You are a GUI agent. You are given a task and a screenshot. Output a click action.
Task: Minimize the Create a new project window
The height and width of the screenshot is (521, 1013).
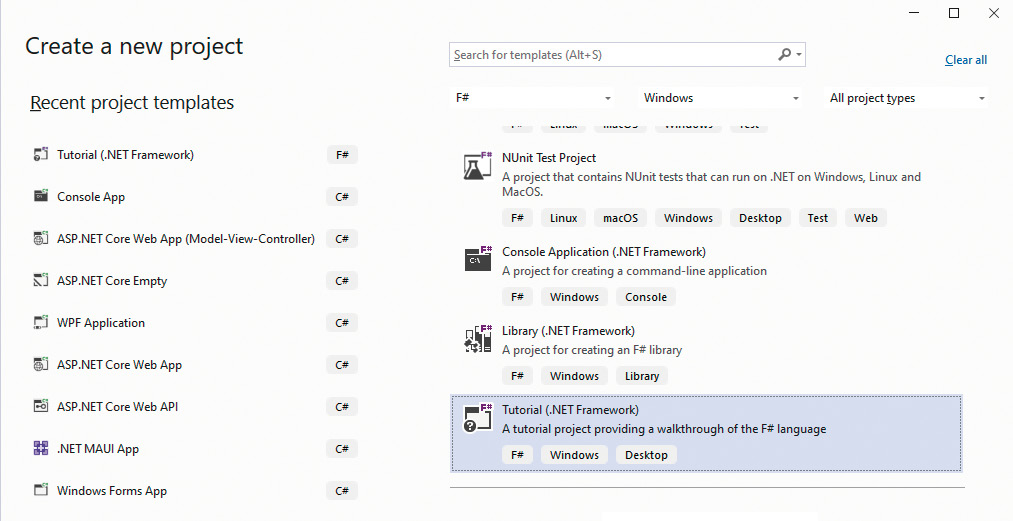[914, 13]
